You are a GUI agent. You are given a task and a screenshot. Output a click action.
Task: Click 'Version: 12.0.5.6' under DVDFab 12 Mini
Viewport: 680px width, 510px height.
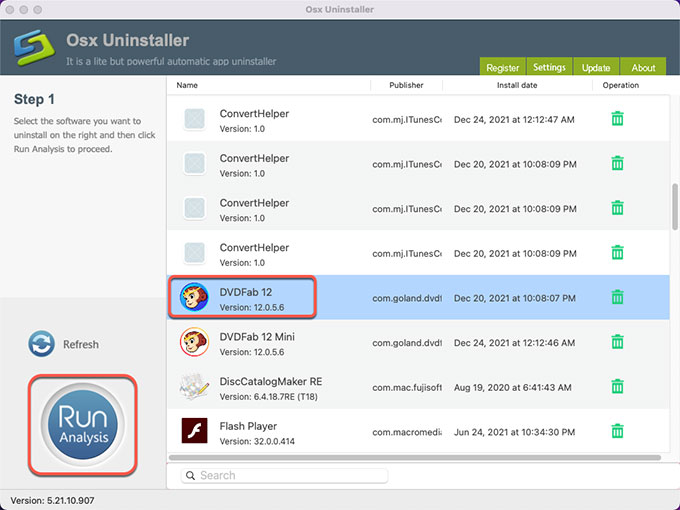click(x=252, y=352)
